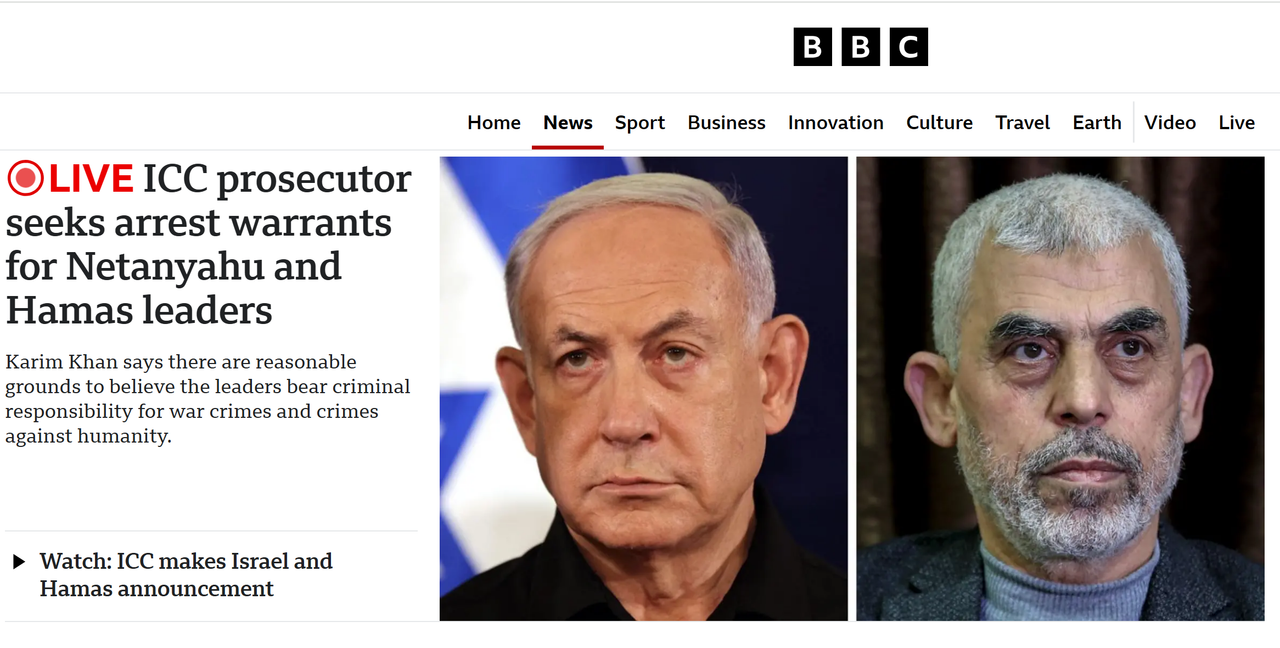Select the News tab
This screenshot has height=648, width=1280.
click(x=568, y=123)
